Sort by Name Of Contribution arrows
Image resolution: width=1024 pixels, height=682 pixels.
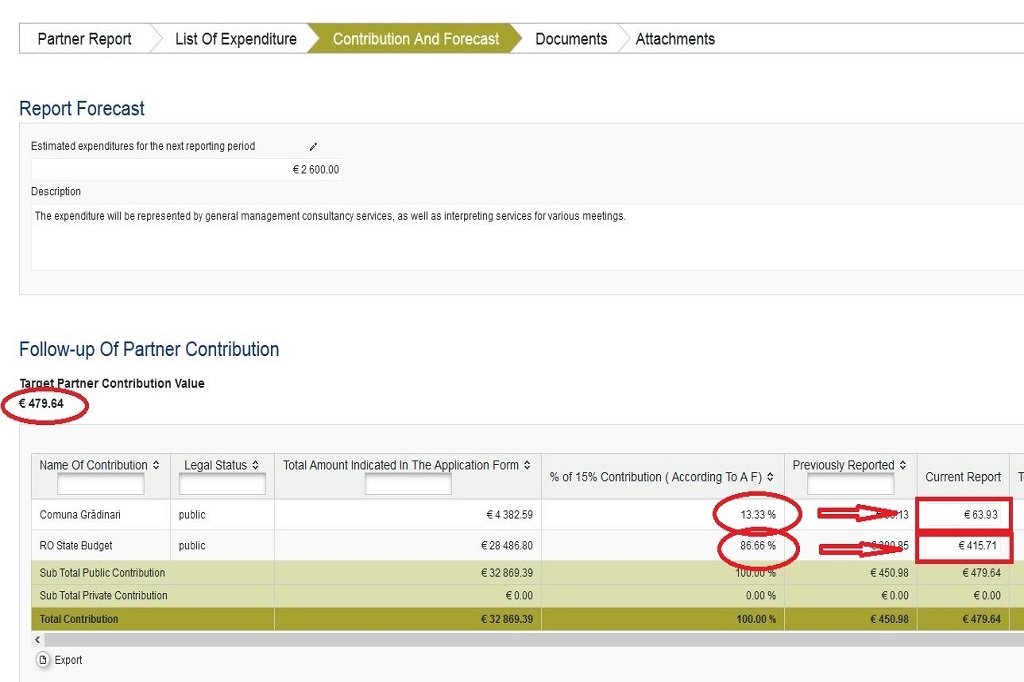pos(156,465)
